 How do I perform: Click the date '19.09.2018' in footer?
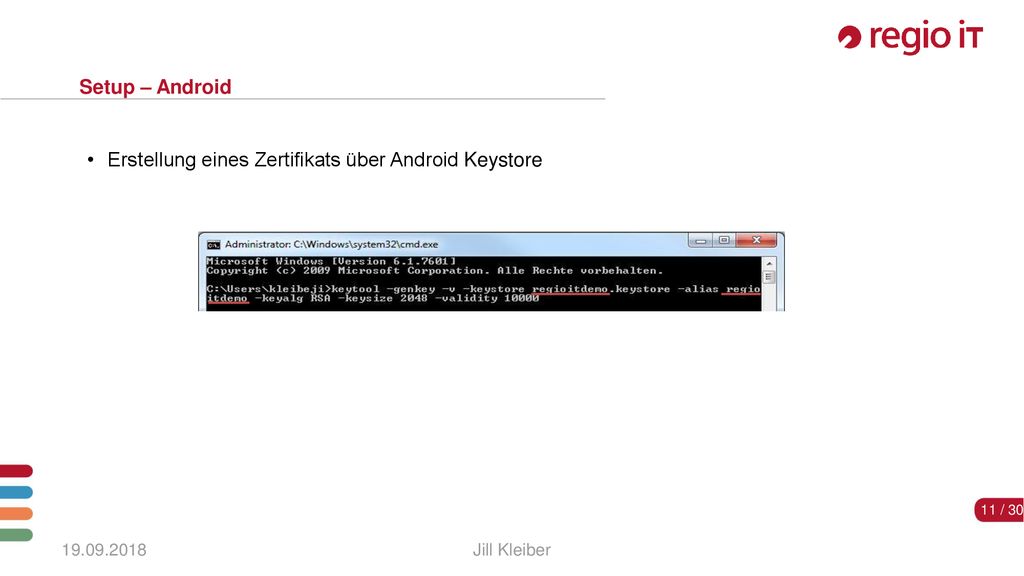pyautogui.click(x=104, y=550)
